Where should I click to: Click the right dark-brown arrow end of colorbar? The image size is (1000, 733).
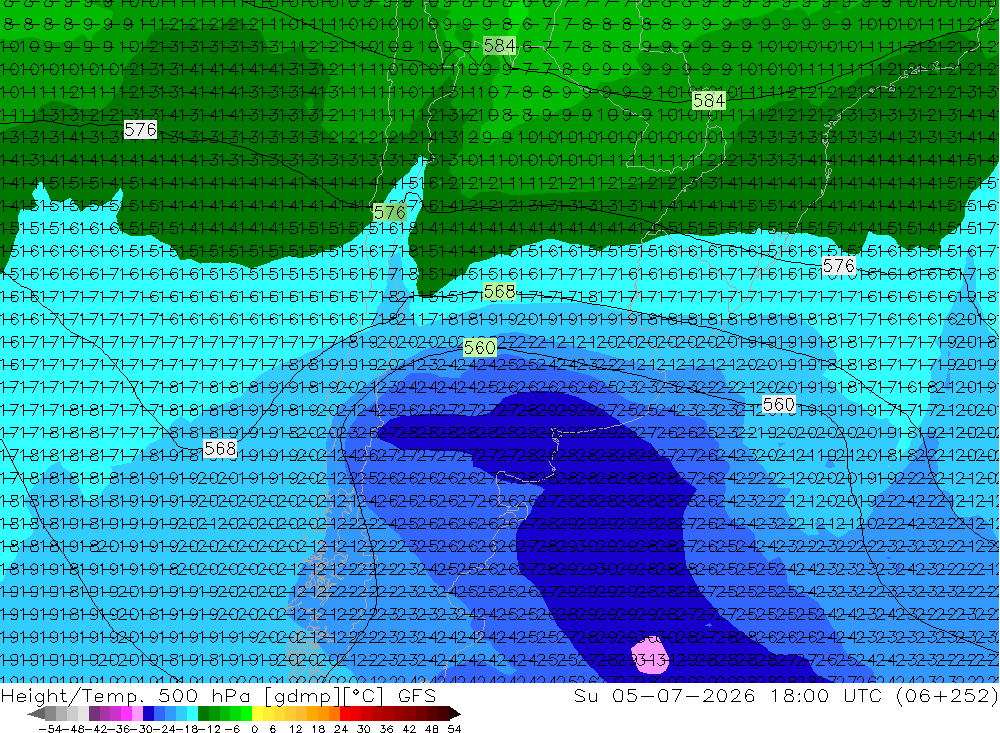455,713
